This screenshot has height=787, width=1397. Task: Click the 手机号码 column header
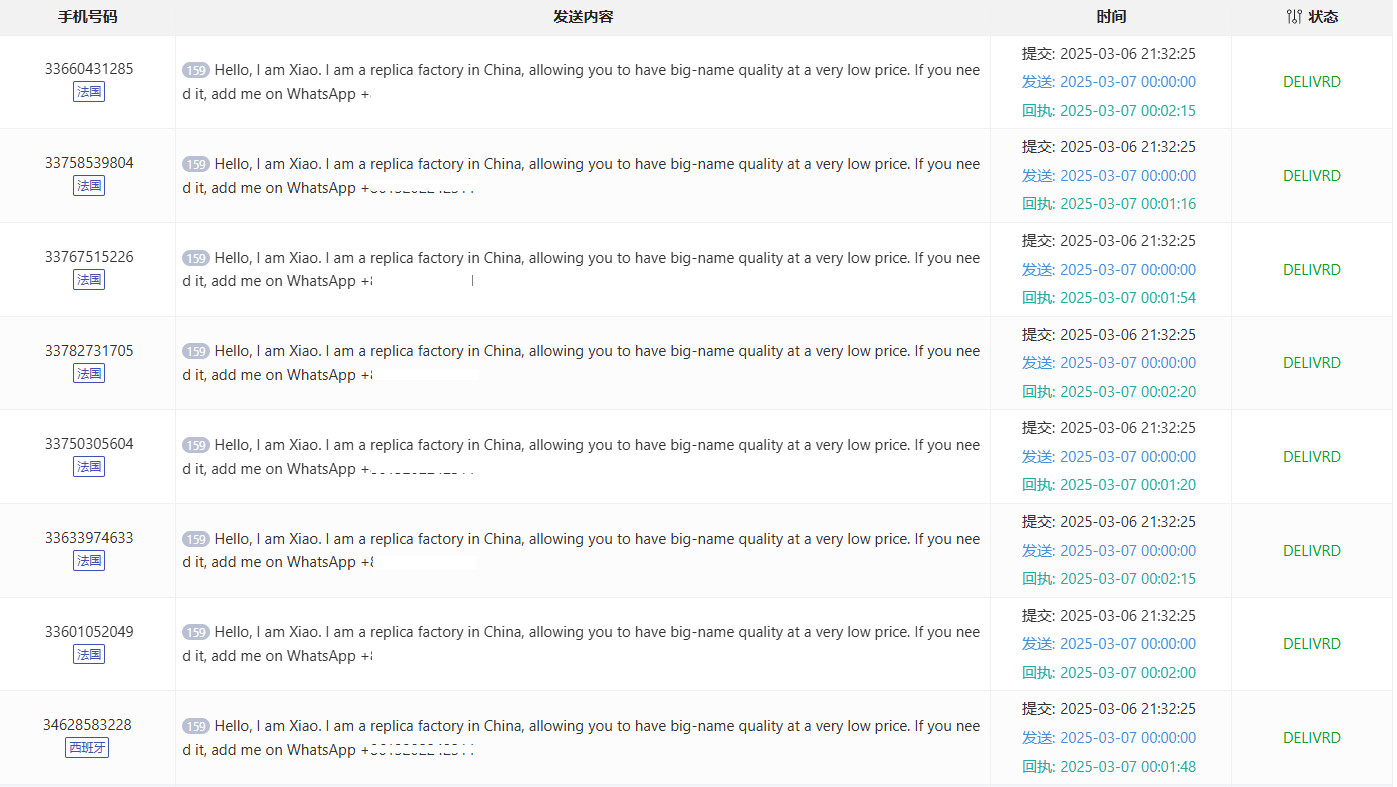(x=87, y=17)
